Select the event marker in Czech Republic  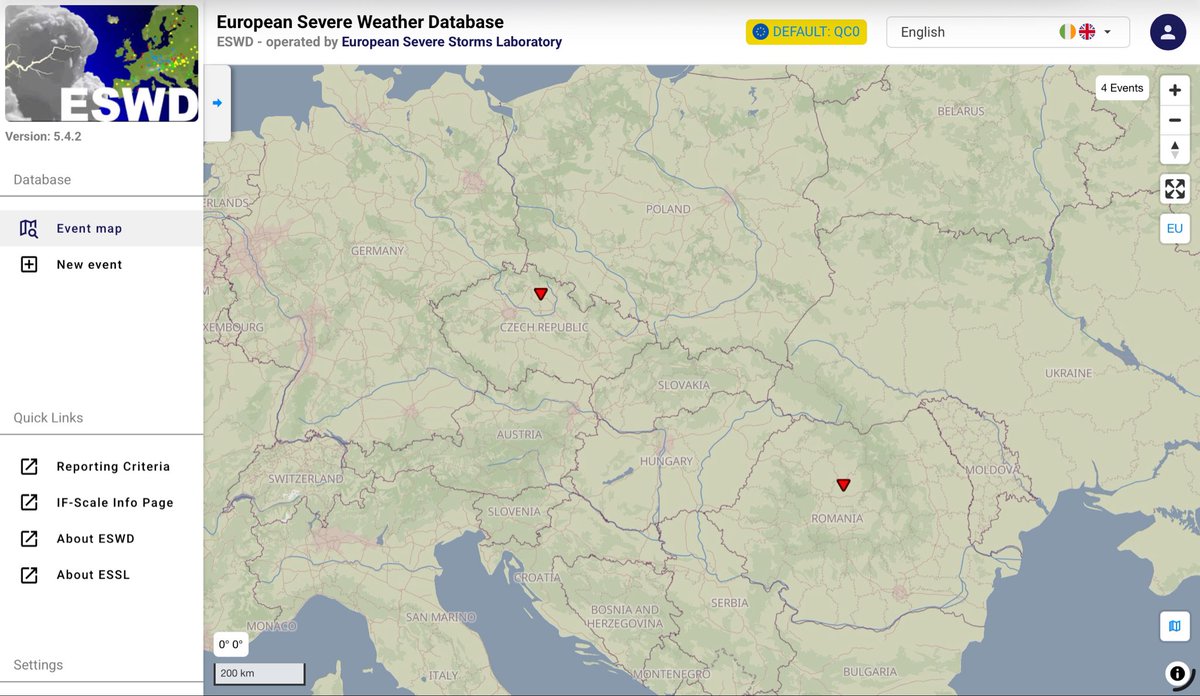pyautogui.click(x=541, y=293)
